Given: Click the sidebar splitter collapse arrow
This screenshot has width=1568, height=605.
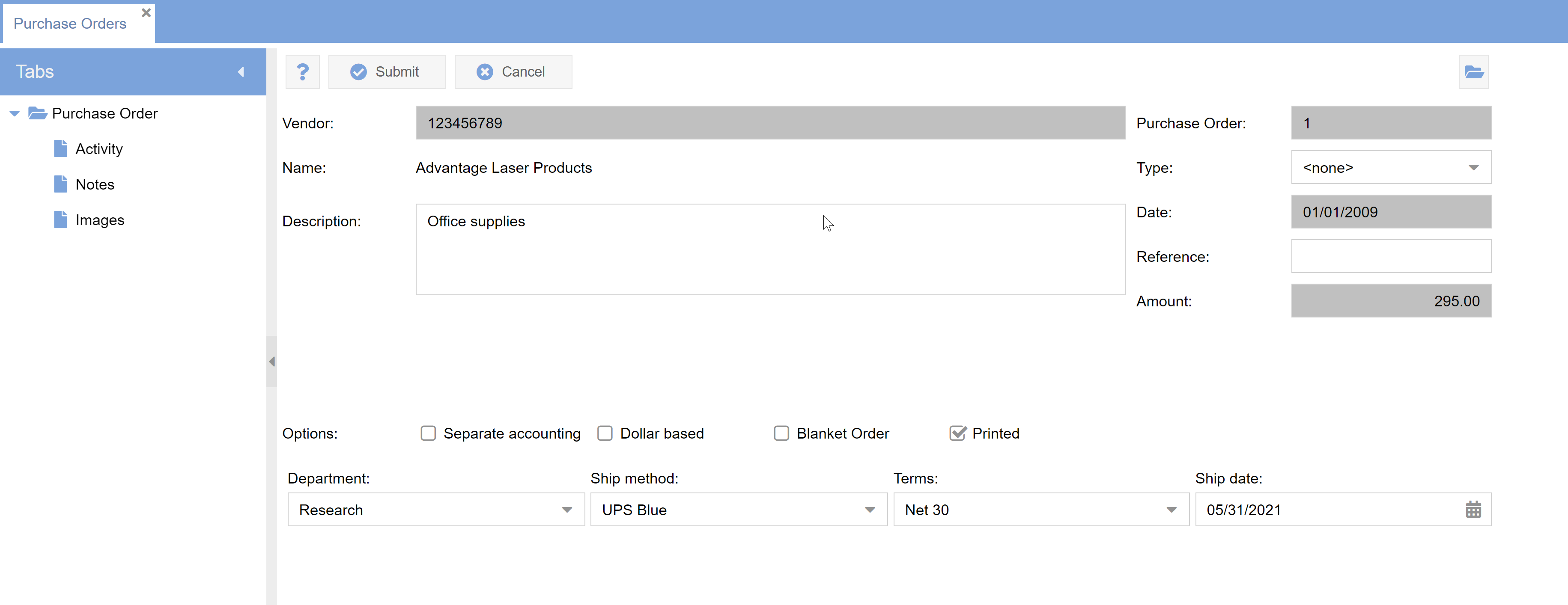Looking at the screenshot, I should [x=271, y=361].
